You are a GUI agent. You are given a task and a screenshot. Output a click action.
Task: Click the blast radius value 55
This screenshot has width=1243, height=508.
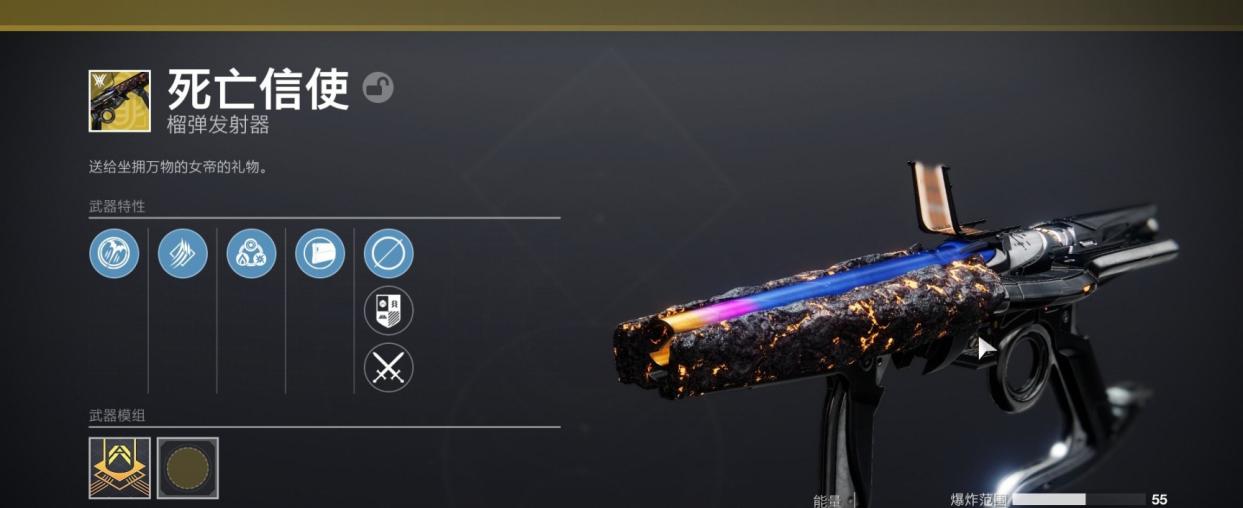(x=1159, y=499)
